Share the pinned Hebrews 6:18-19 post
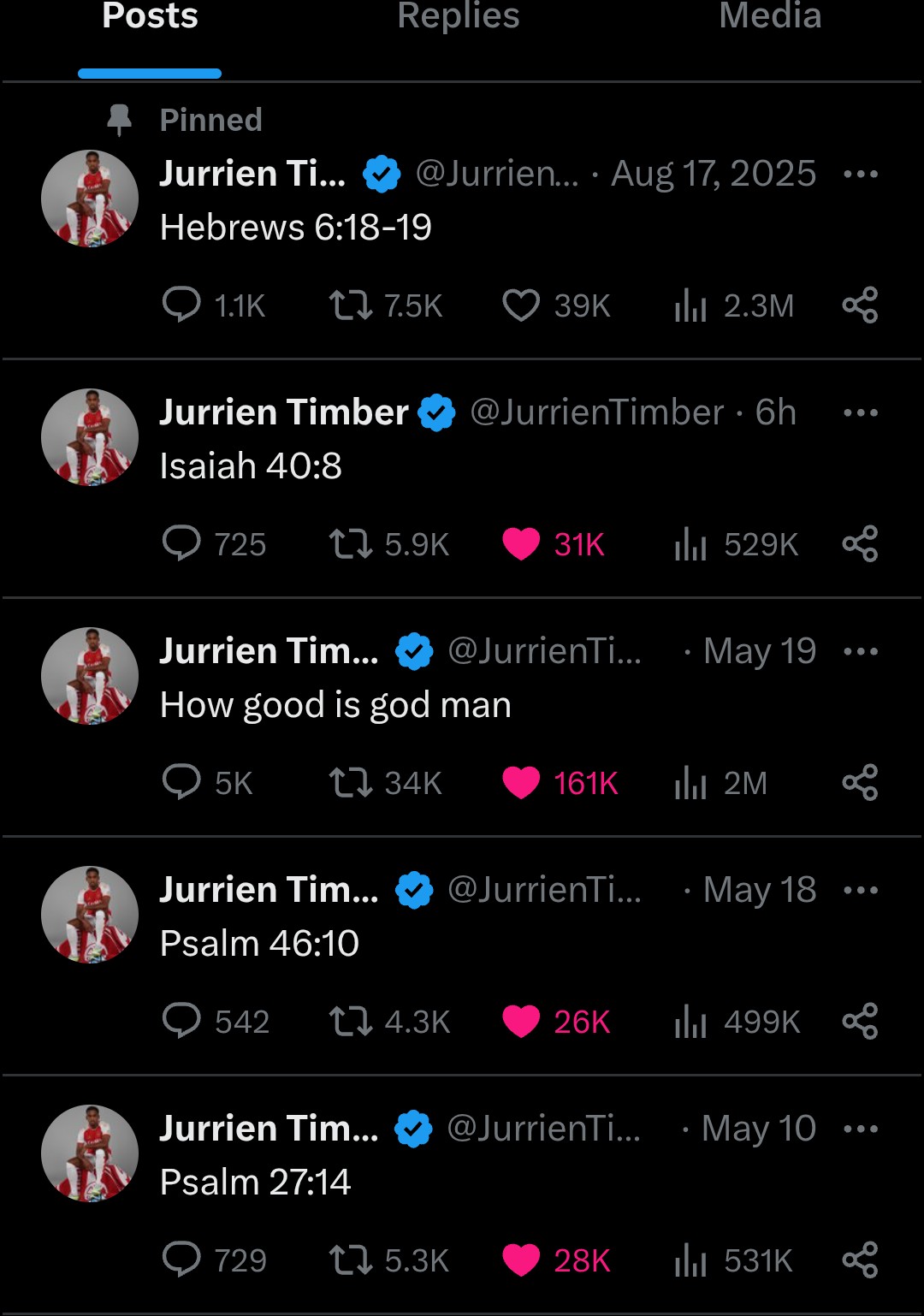Screen dimensions: 924x1316 pyautogui.click(x=860, y=305)
